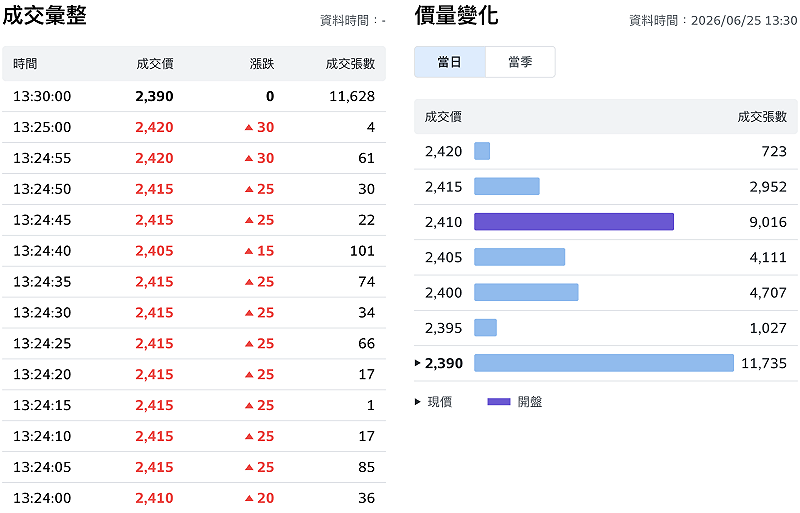Click volume 30 in the 13:24:50 row
The image size is (800, 513).
(366, 189)
